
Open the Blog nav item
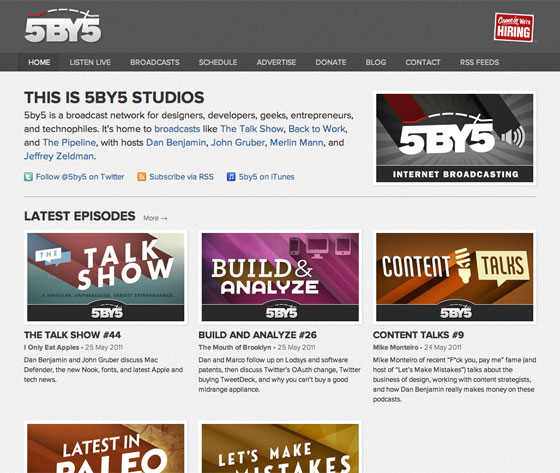[x=376, y=62]
